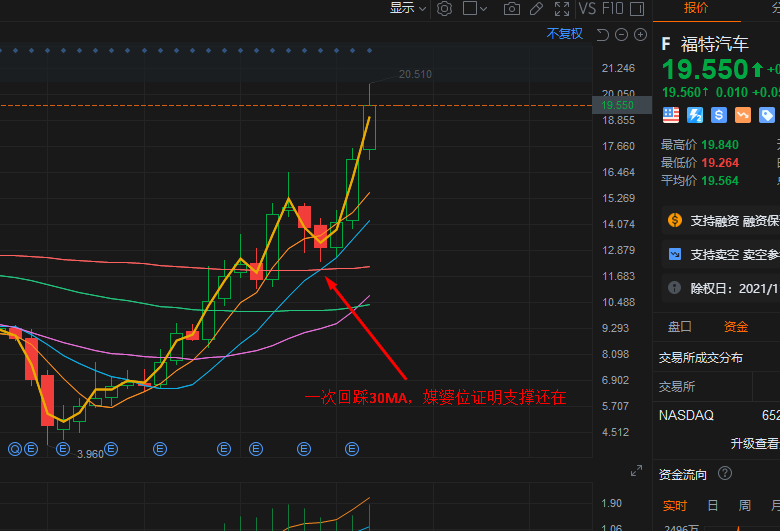Click the blue dollar sign badge
The width and height of the screenshot is (780, 531).
point(718,115)
